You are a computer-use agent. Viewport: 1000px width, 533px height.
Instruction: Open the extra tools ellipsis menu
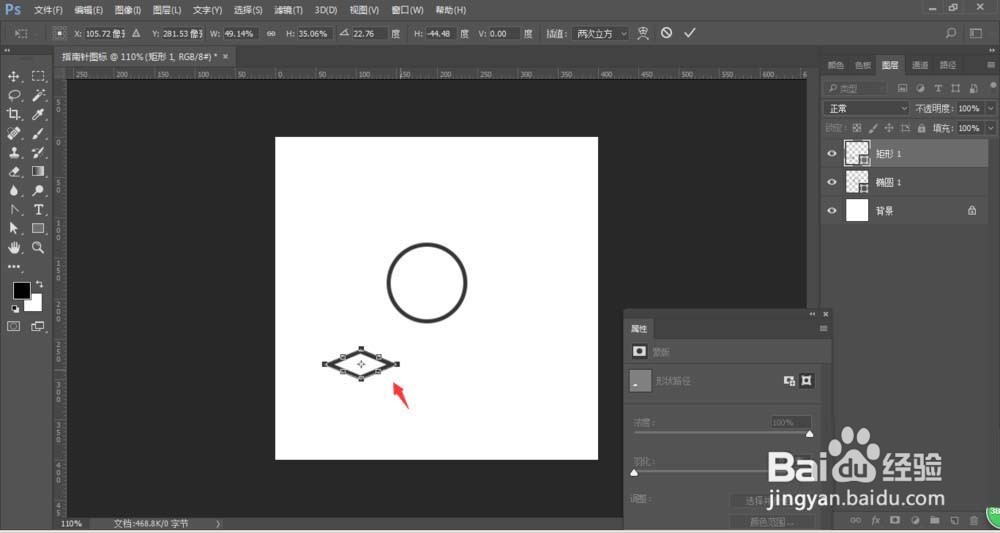pyautogui.click(x=13, y=266)
